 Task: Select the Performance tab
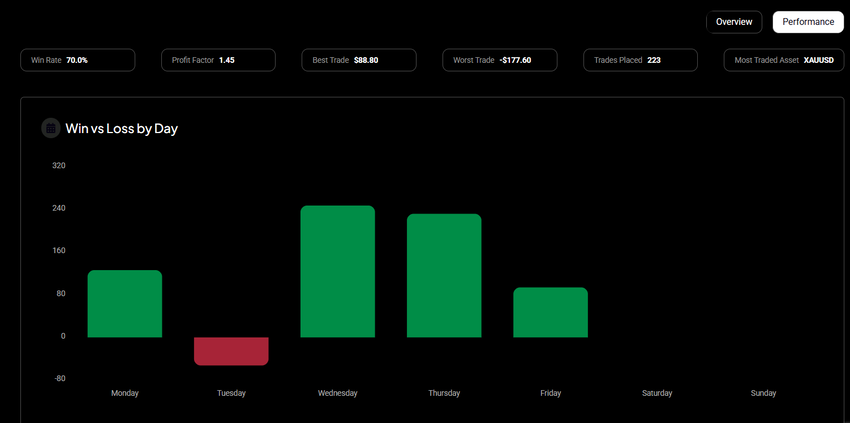(808, 22)
